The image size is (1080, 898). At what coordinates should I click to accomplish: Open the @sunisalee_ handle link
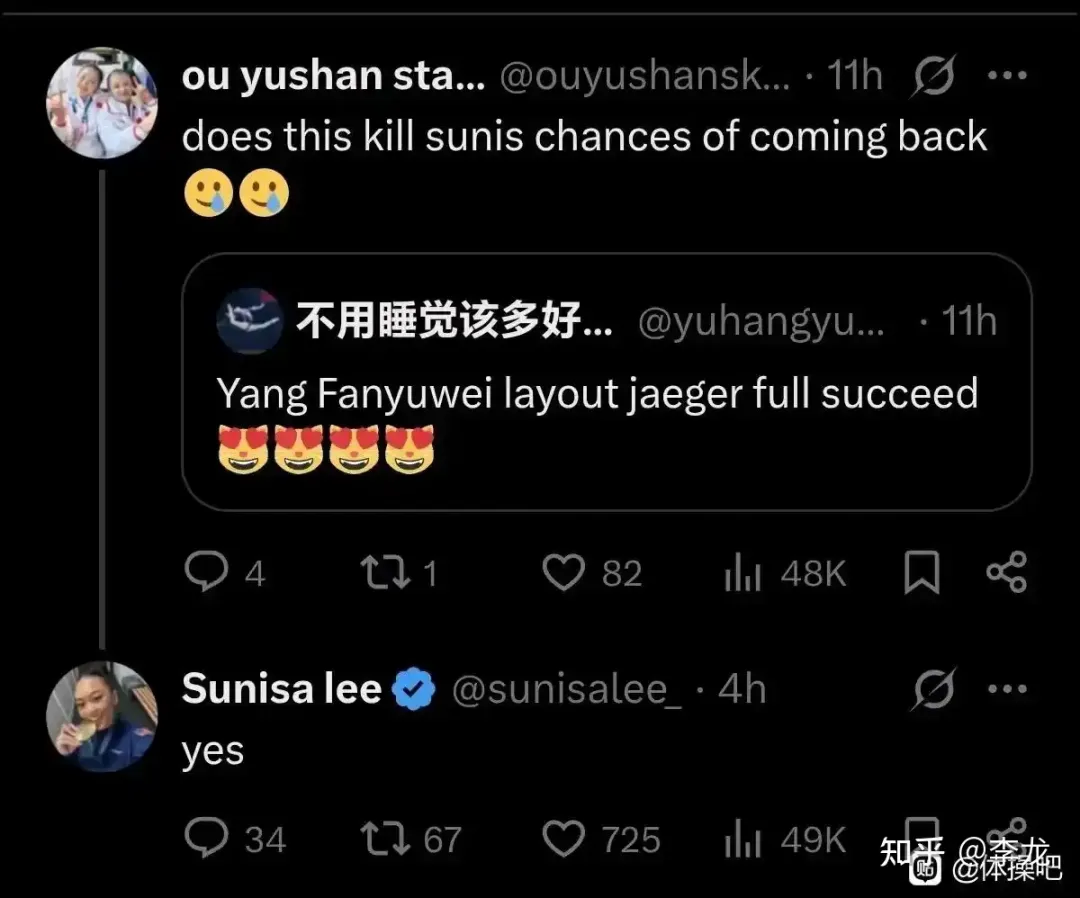coord(567,689)
